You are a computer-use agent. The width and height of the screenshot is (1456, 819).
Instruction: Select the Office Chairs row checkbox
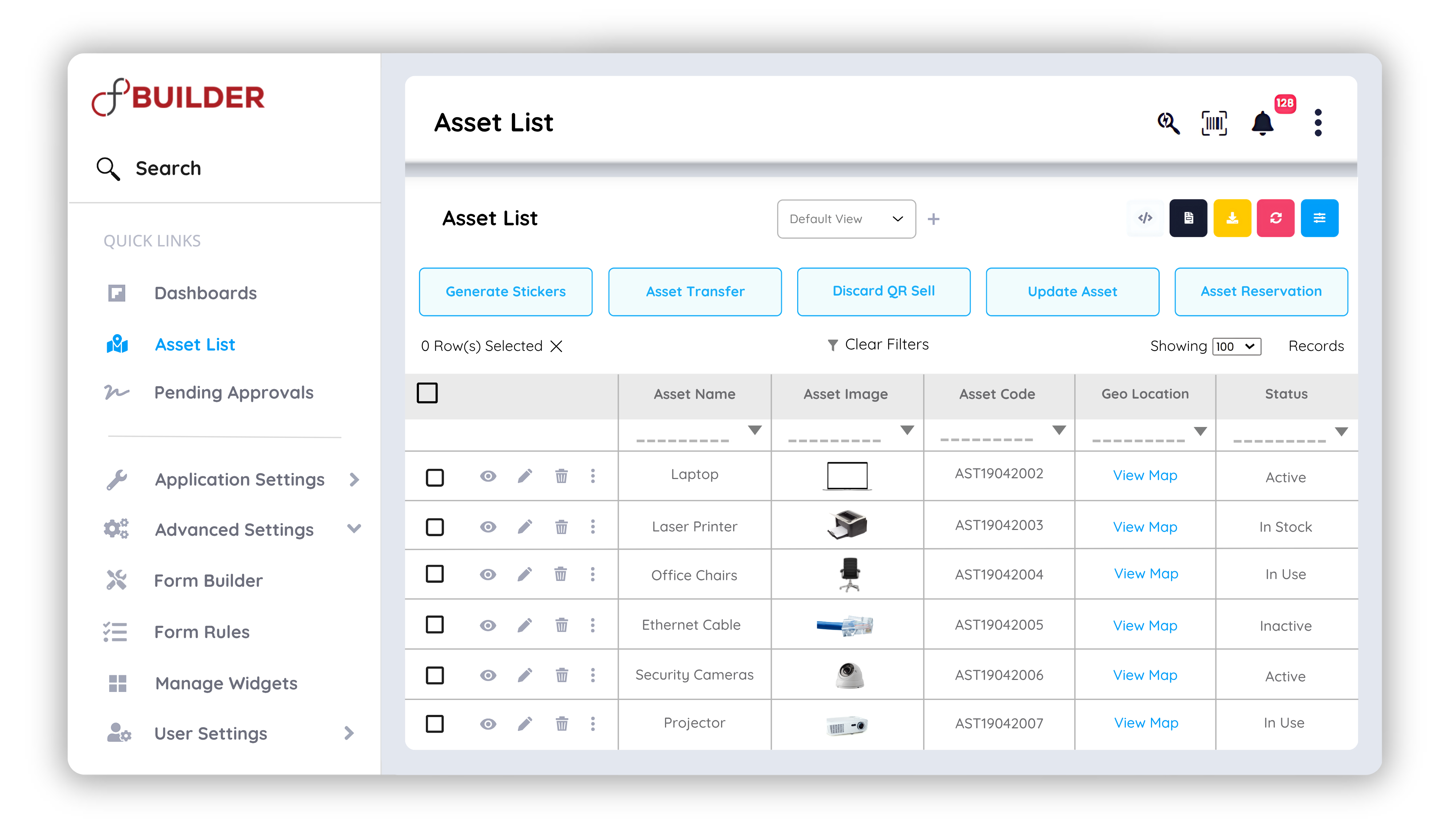click(x=435, y=574)
